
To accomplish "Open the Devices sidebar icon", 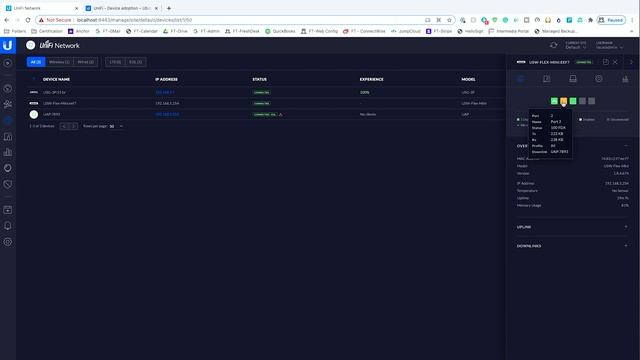I will [8, 120].
